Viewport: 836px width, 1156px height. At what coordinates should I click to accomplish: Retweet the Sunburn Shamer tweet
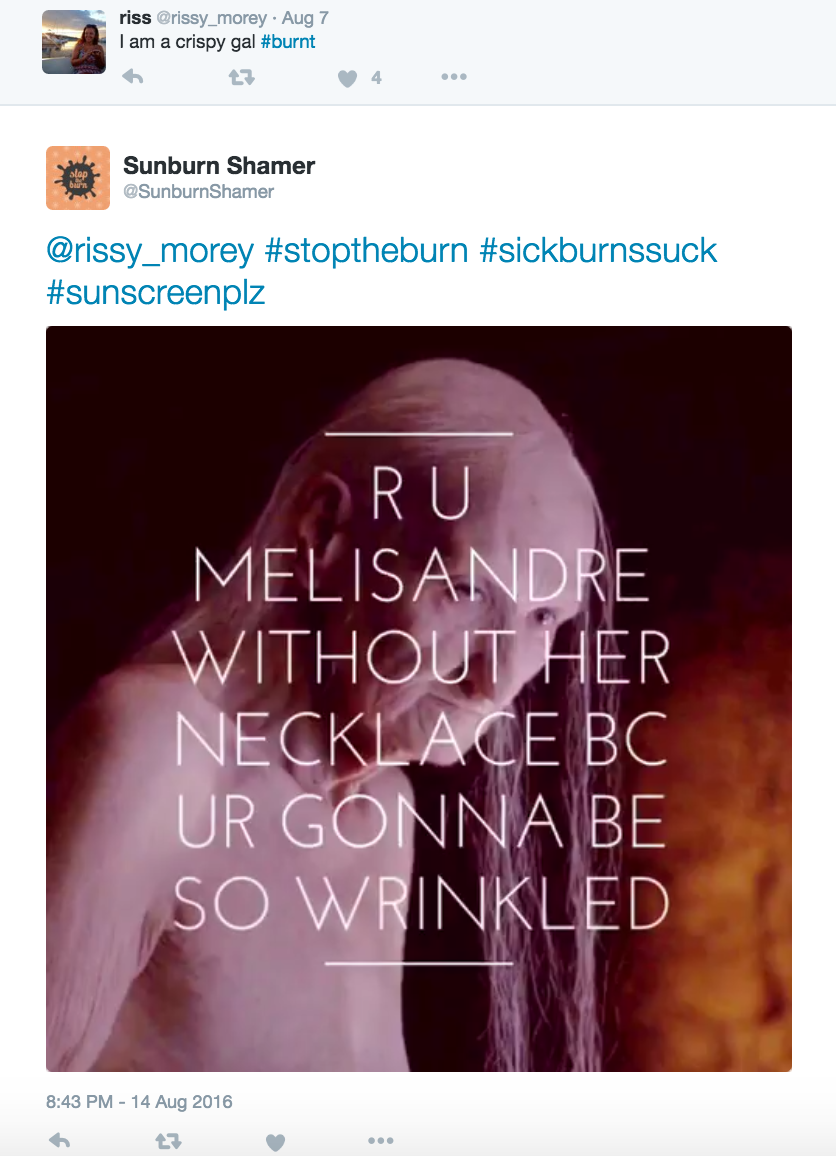click(169, 1141)
